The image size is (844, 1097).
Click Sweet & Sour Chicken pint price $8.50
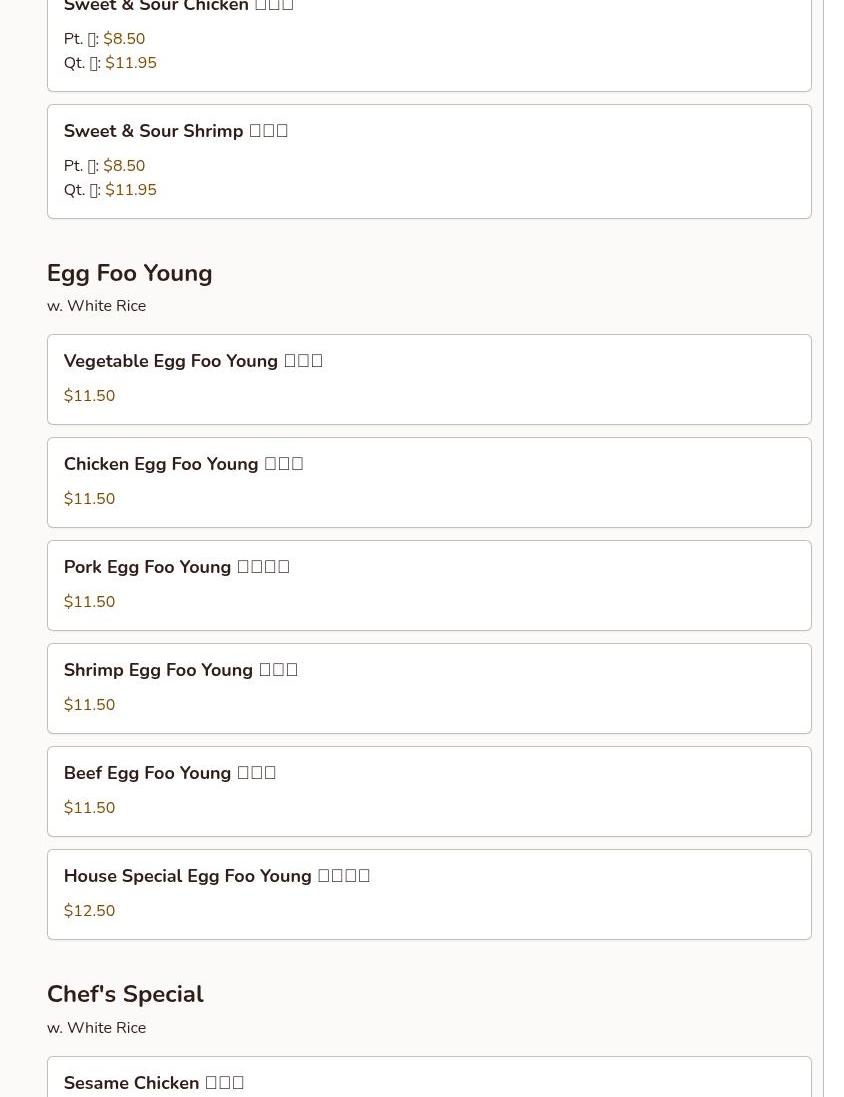coord(124,39)
